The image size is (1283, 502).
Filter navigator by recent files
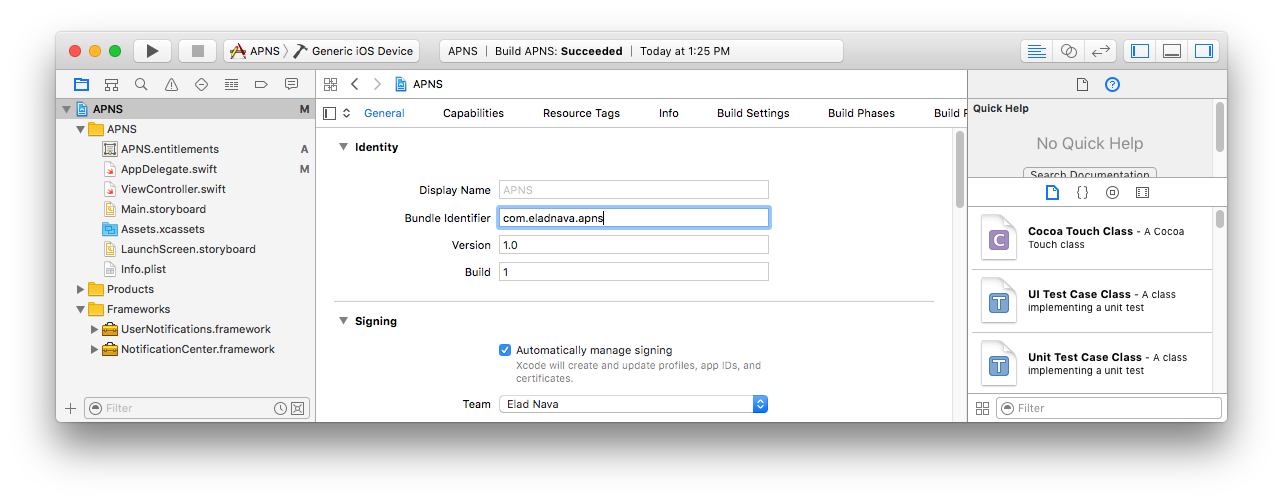tap(281, 408)
